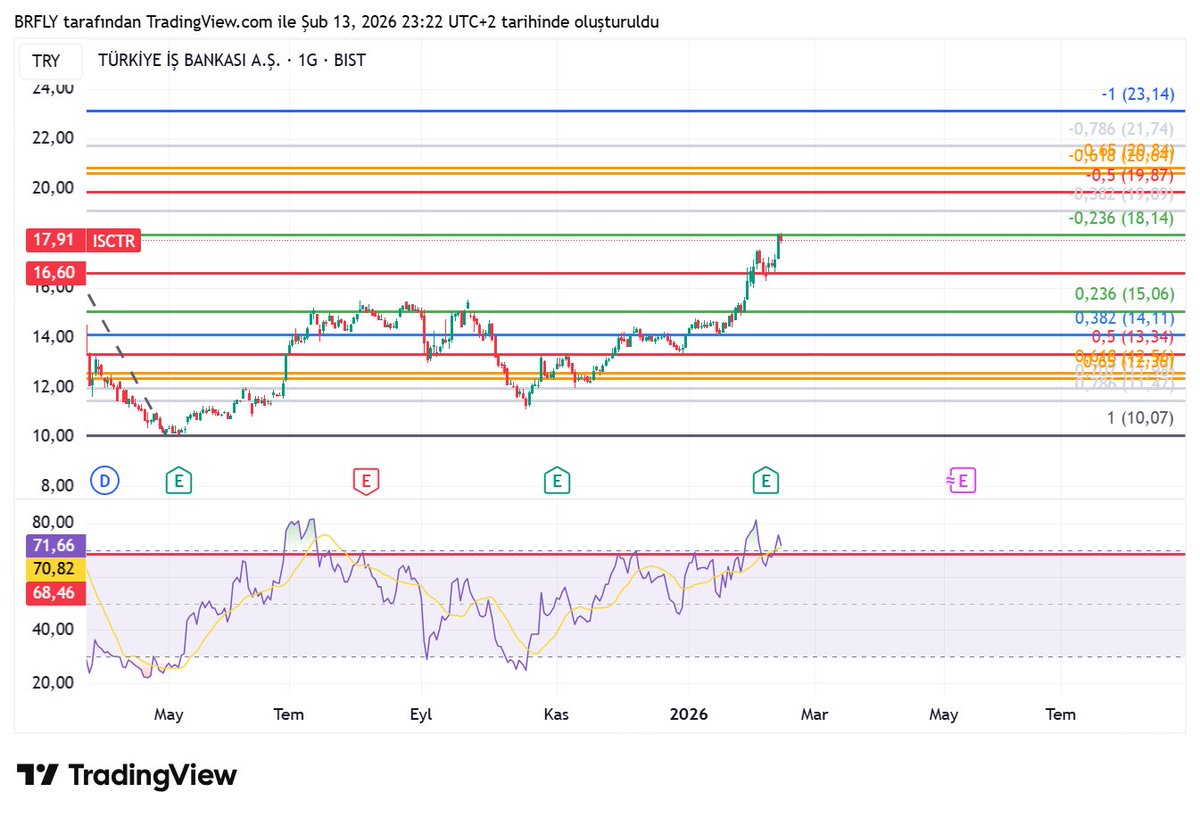Click the blue D dividend marker

pos(104,481)
